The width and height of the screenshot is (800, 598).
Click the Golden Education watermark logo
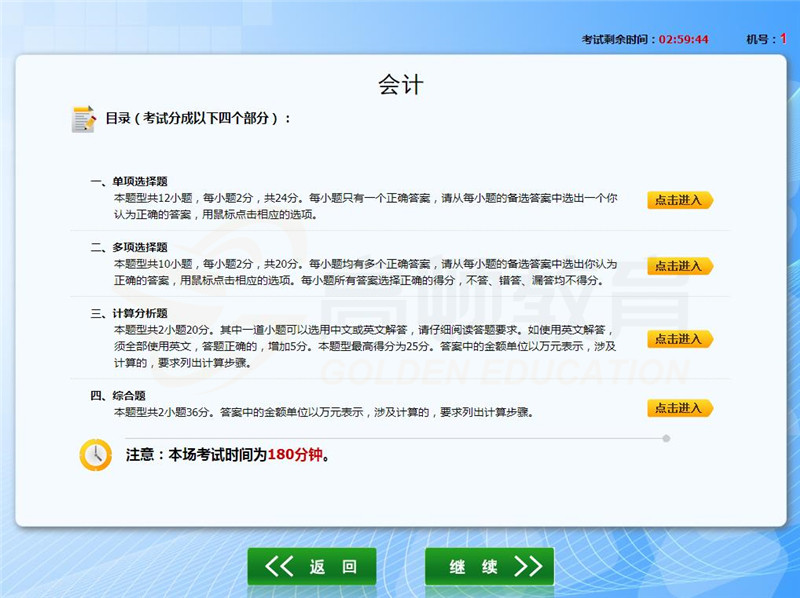coord(450,310)
